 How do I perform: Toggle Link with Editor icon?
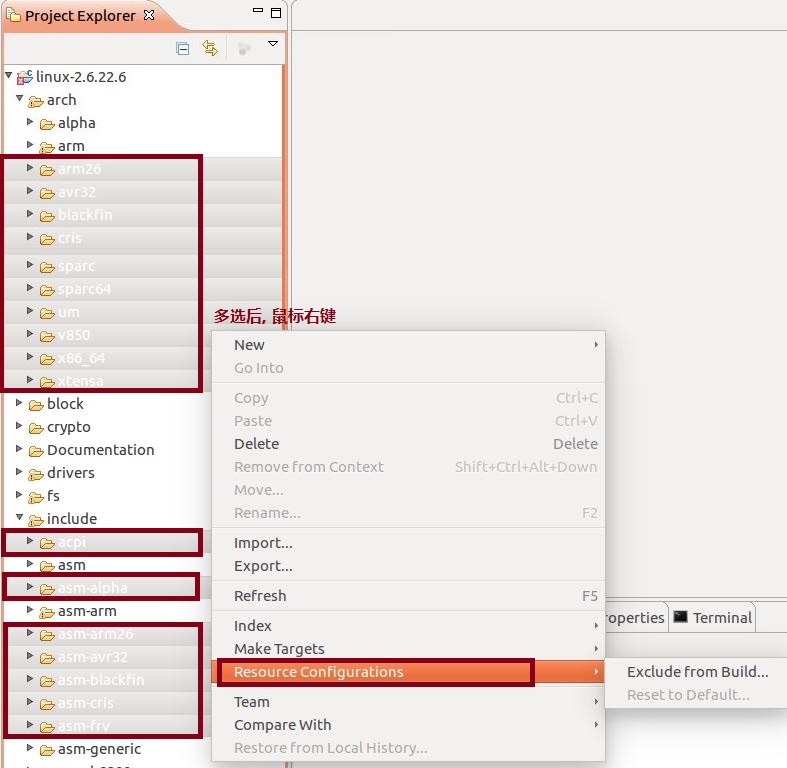[210, 47]
